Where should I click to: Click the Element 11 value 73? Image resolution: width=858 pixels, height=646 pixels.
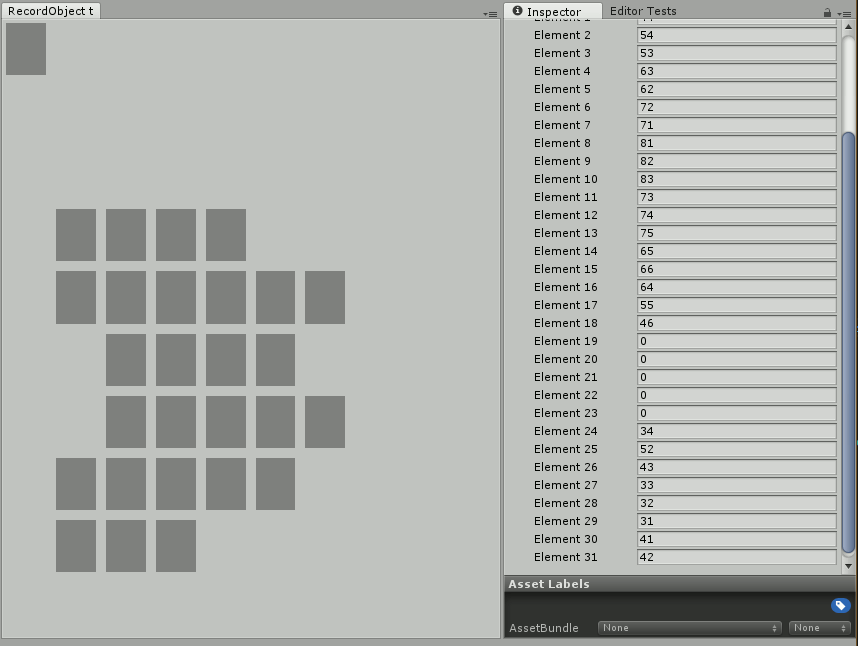point(737,197)
